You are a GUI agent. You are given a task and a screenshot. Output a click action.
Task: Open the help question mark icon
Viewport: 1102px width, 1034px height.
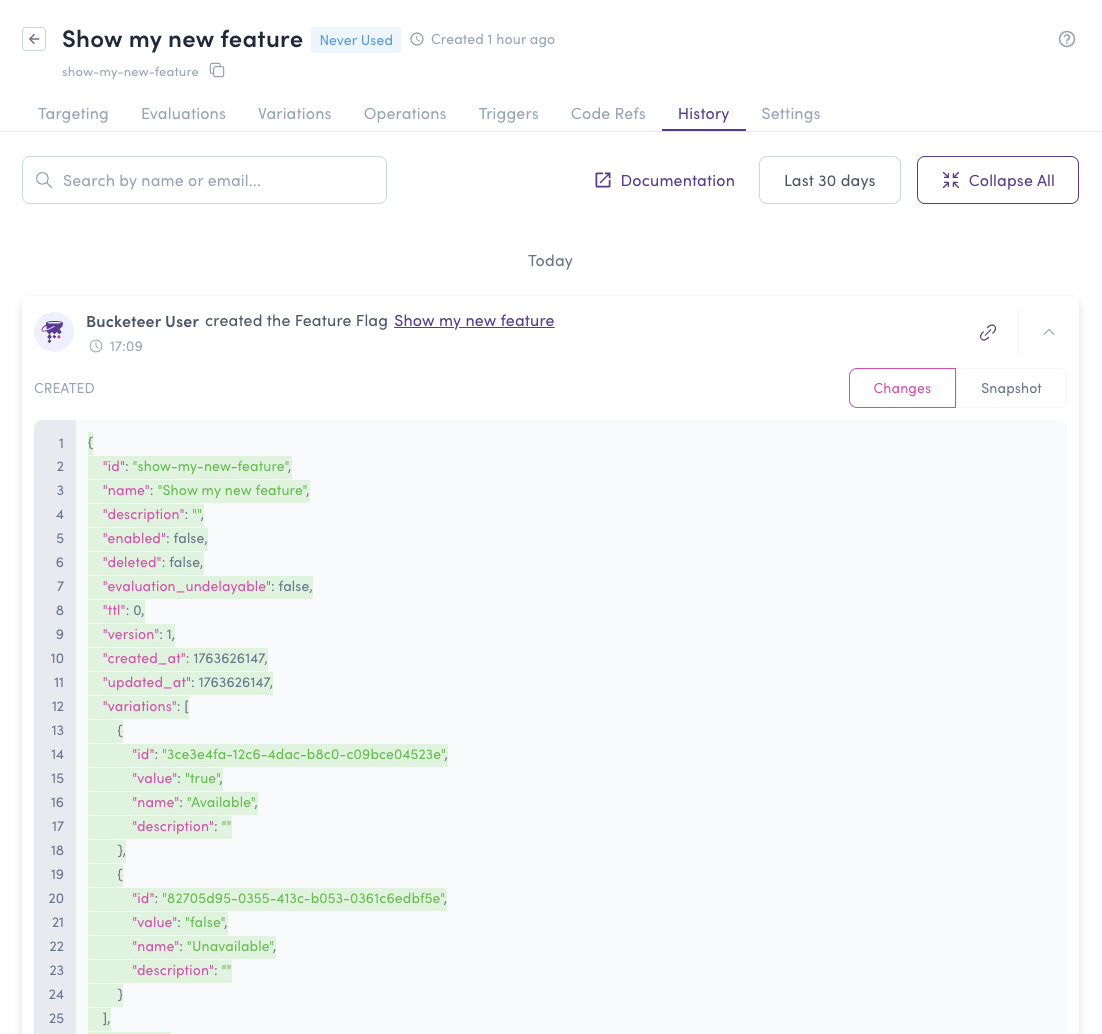(x=1067, y=40)
